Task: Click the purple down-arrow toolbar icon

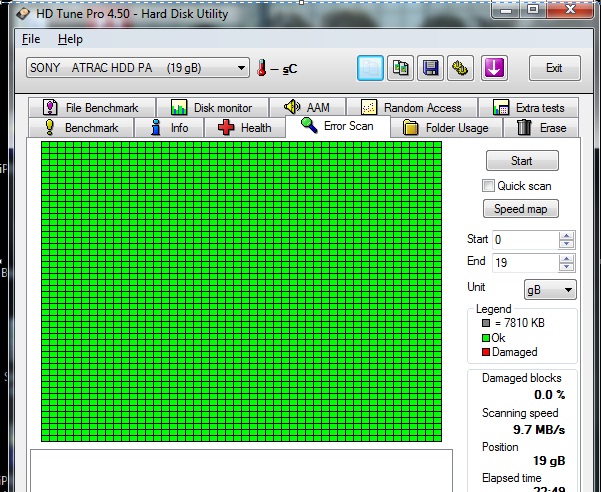Action: pyautogui.click(x=495, y=68)
